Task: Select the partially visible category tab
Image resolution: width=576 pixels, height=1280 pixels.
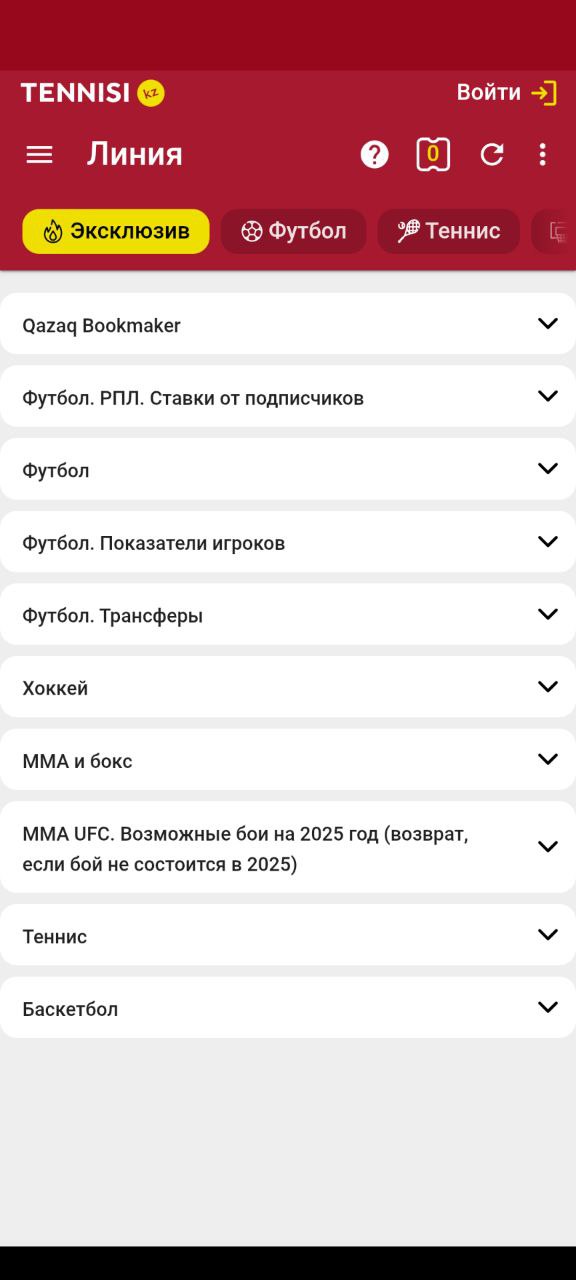Action: click(554, 231)
